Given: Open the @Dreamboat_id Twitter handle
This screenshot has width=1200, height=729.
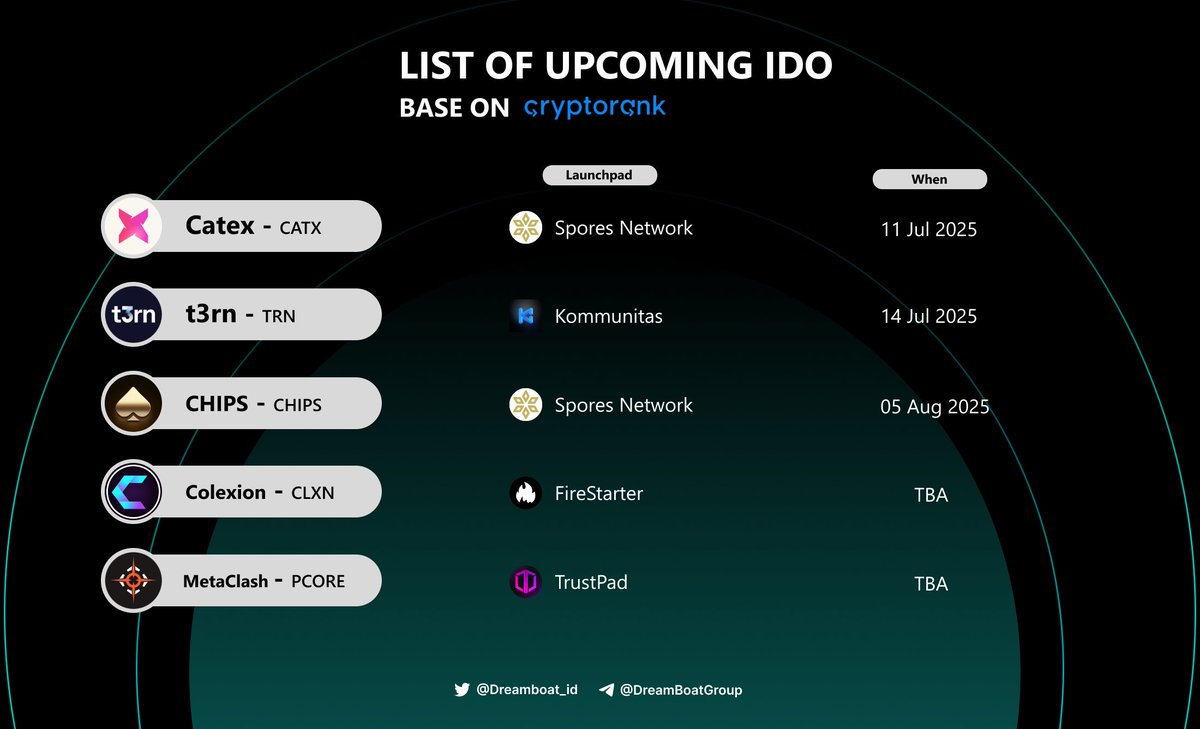Looking at the screenshot, I should coord(528,690).
